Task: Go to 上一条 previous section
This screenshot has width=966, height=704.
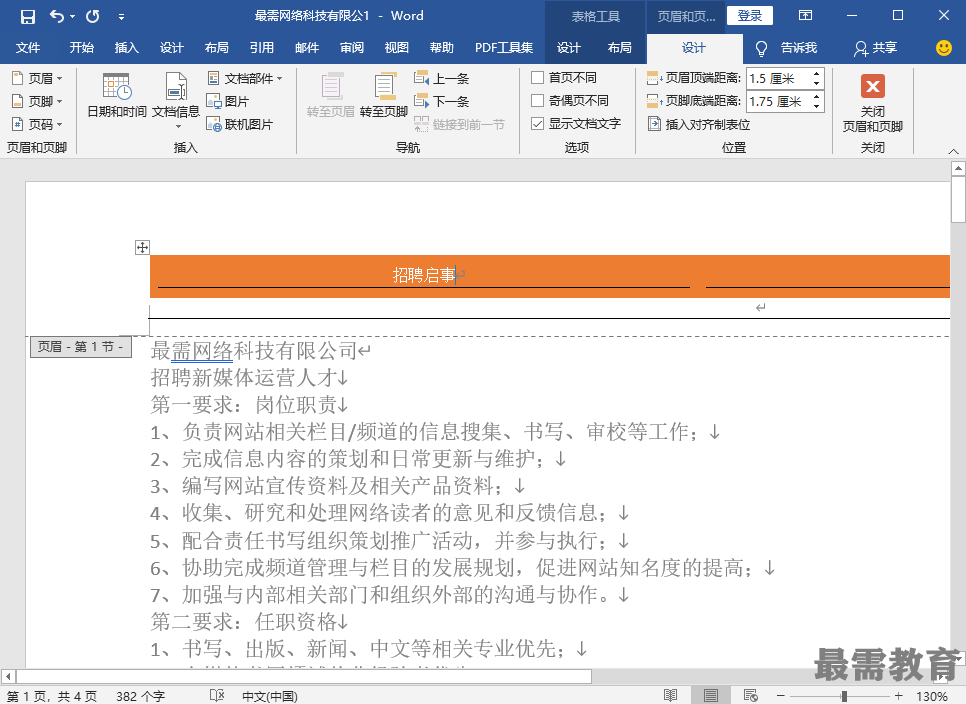Action: pyautogui.click(x=442, y=78)
